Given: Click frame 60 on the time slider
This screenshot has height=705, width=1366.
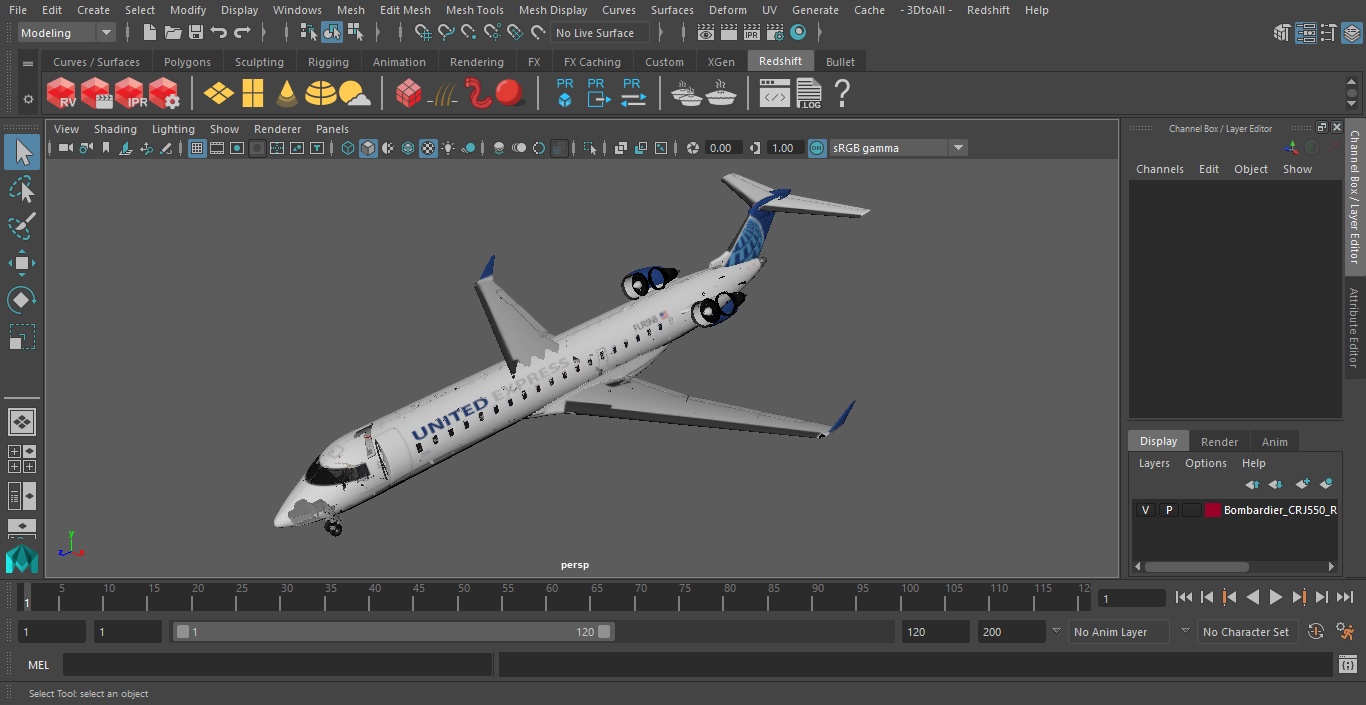Looking at the screenshot, I should coord(552,596).
